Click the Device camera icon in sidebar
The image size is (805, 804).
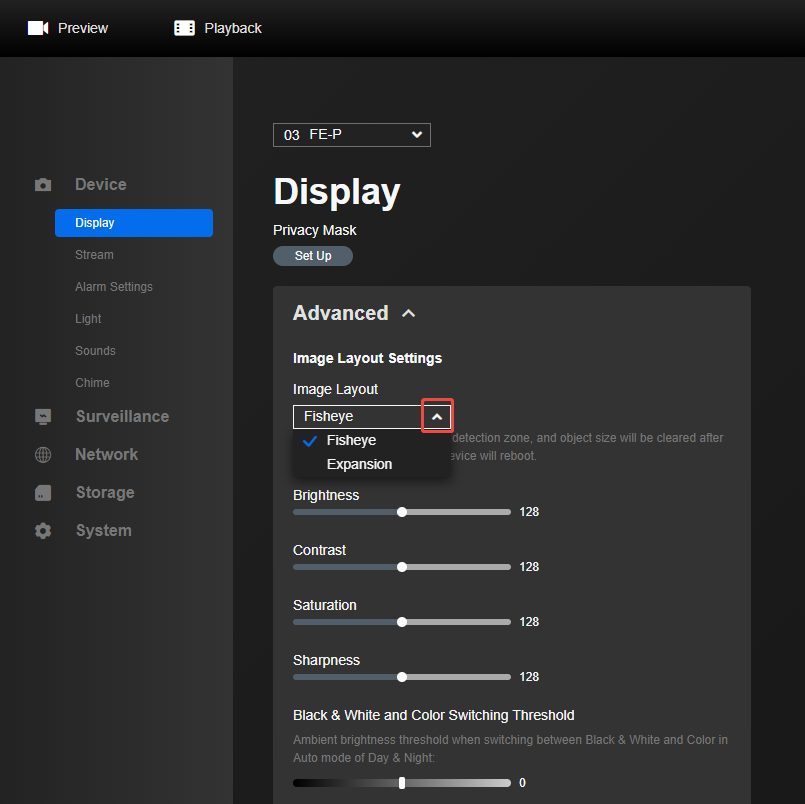(x=43, y=185)
